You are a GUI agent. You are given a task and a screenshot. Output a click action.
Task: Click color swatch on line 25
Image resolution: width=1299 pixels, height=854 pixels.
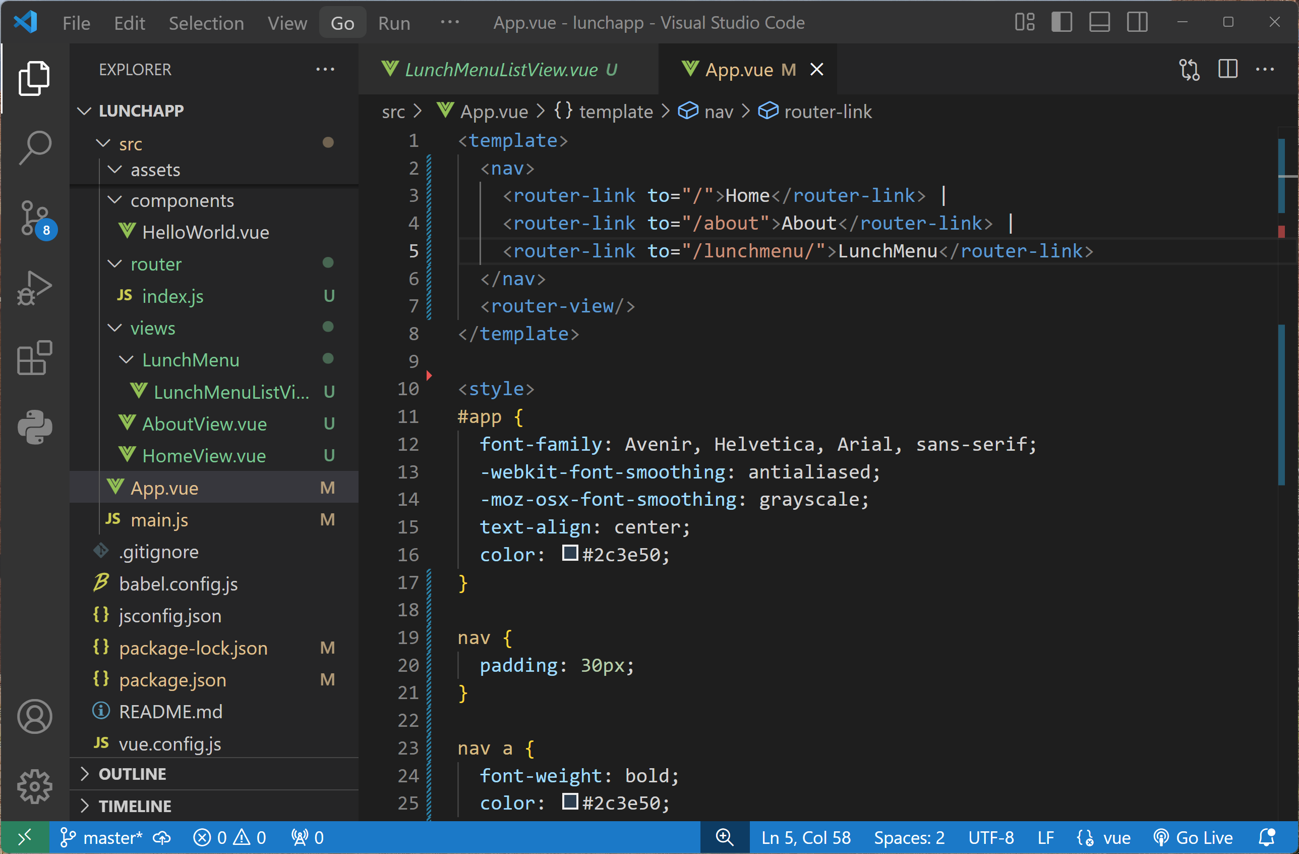(570, 802)
